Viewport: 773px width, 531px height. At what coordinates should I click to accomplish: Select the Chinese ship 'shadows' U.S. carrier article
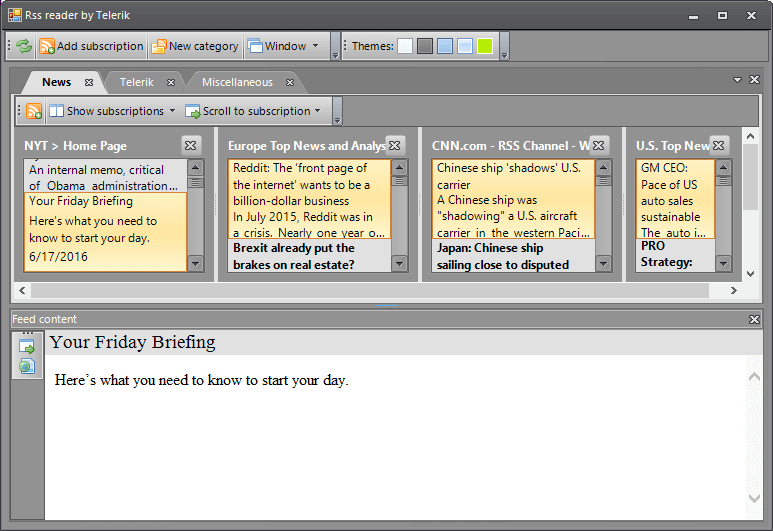click(x=514, y=199)
